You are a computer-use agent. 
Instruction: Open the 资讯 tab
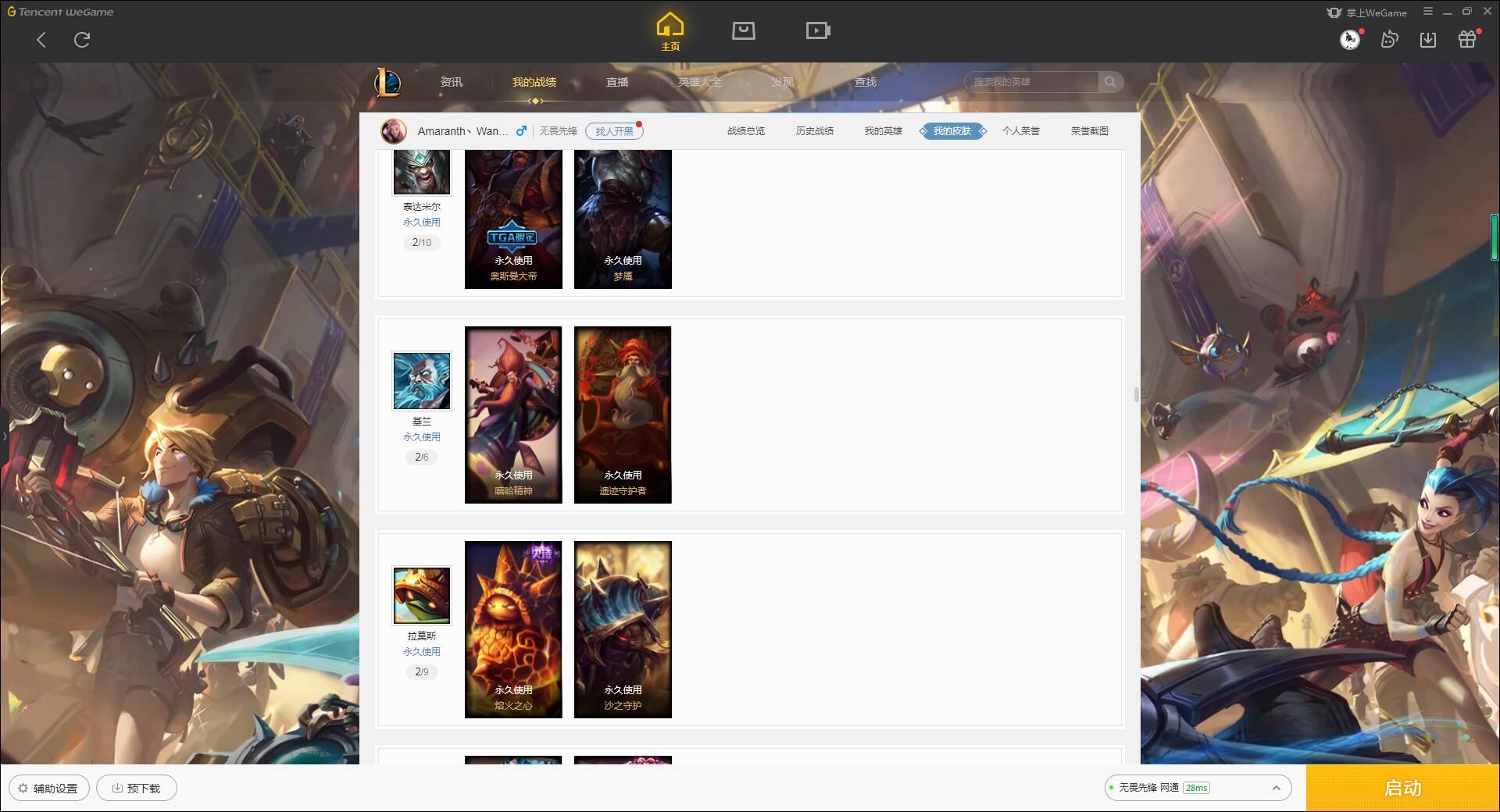pos(451,82)
